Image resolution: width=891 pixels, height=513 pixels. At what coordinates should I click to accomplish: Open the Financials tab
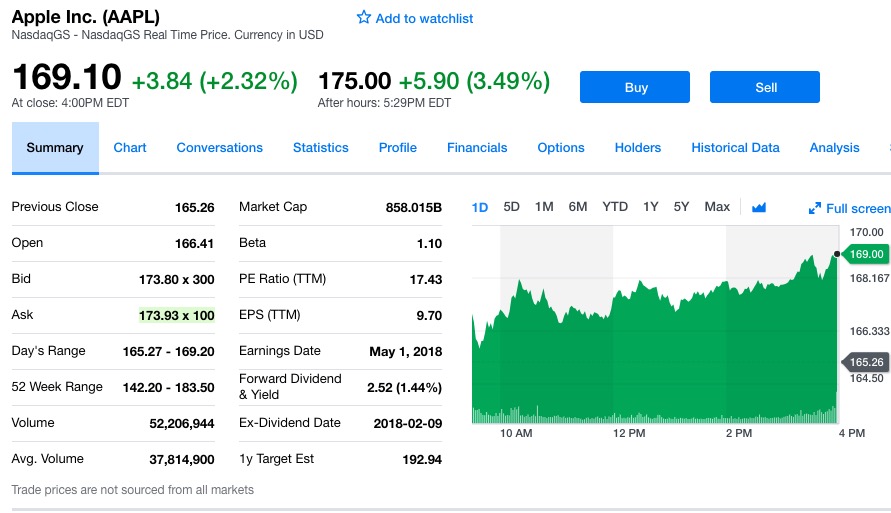point(477,148)
